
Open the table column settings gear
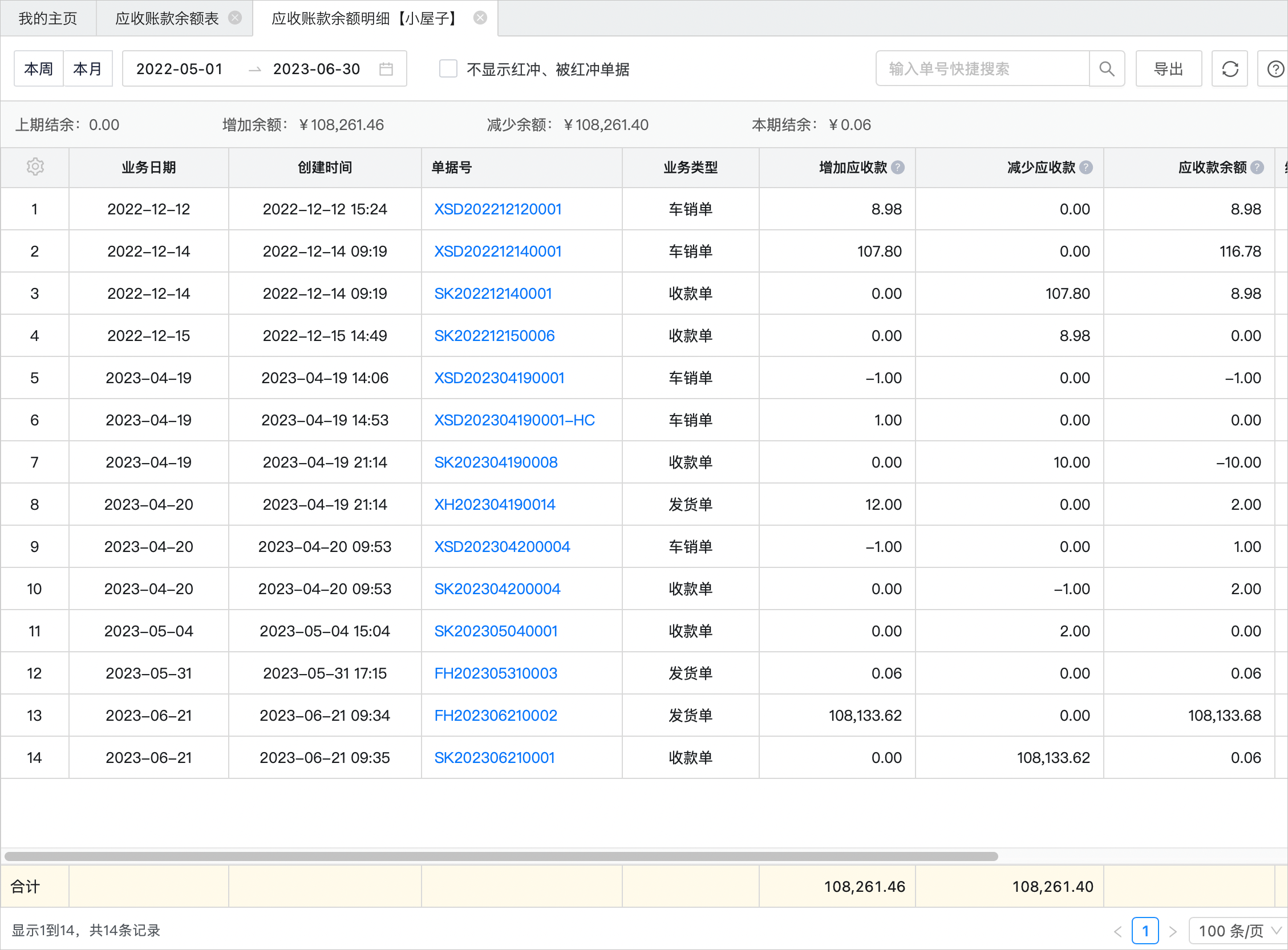35,167
